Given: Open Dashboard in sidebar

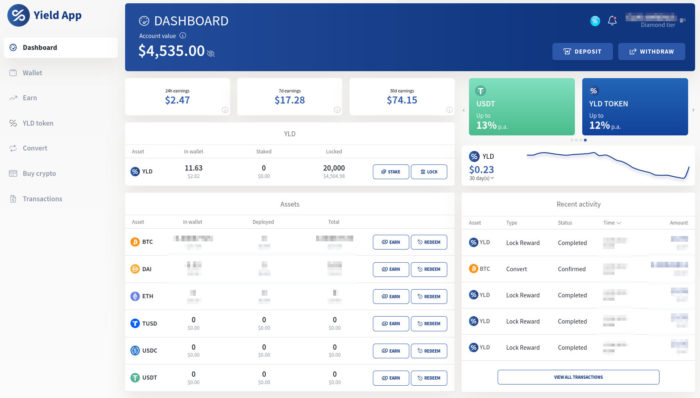Looking at the screenshot, I should [x=61, y=48].
